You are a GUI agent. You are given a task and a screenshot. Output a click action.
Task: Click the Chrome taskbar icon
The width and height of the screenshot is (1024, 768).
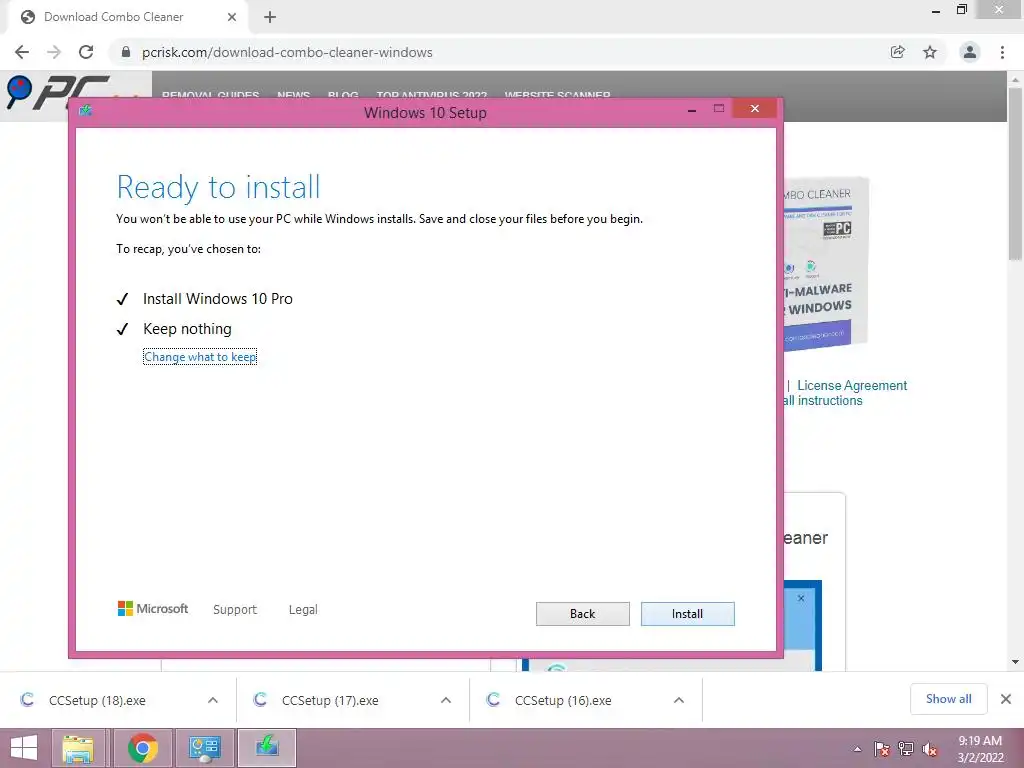point(143,748)
